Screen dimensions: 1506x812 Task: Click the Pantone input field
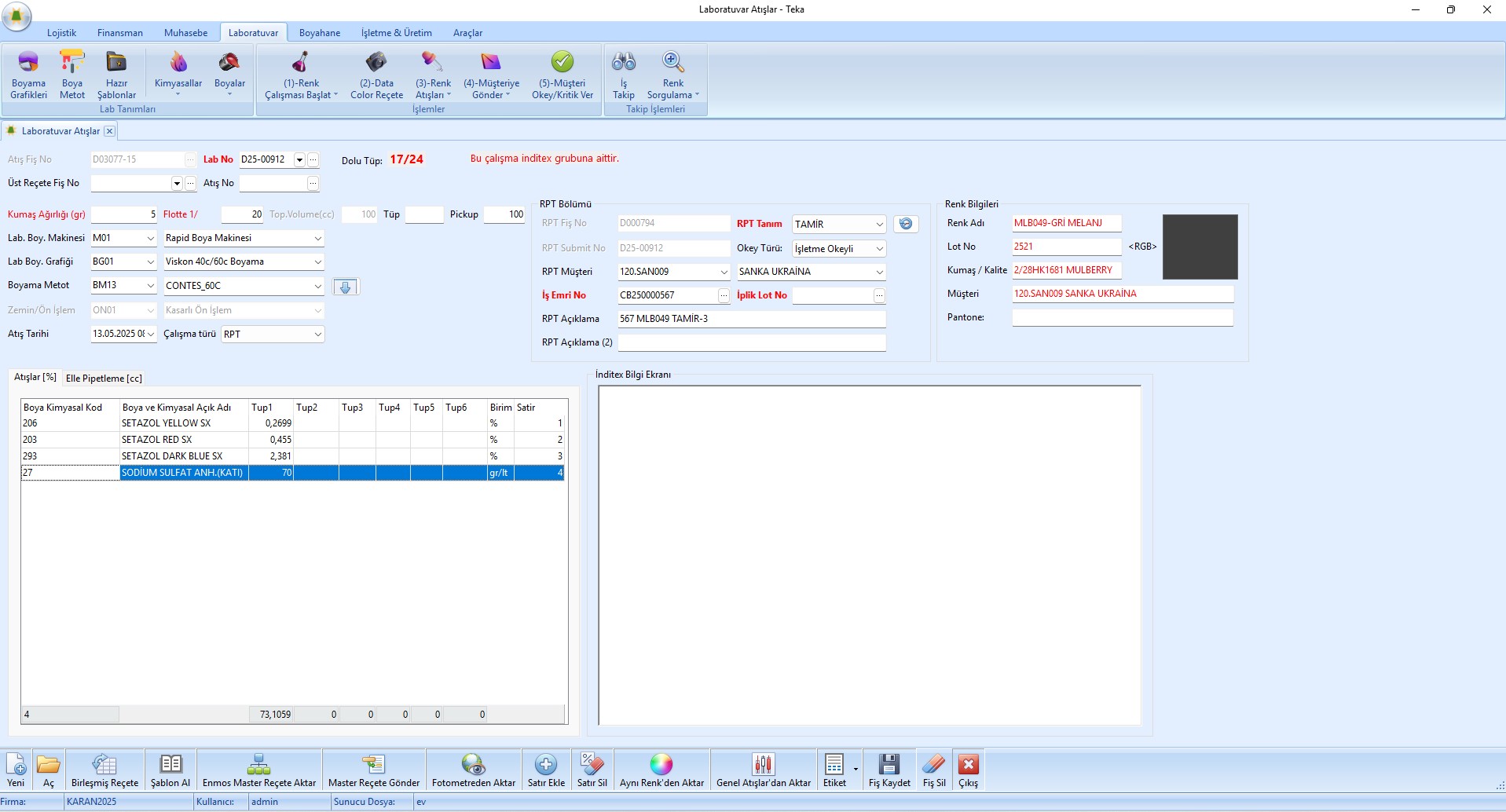[1123, 317]
